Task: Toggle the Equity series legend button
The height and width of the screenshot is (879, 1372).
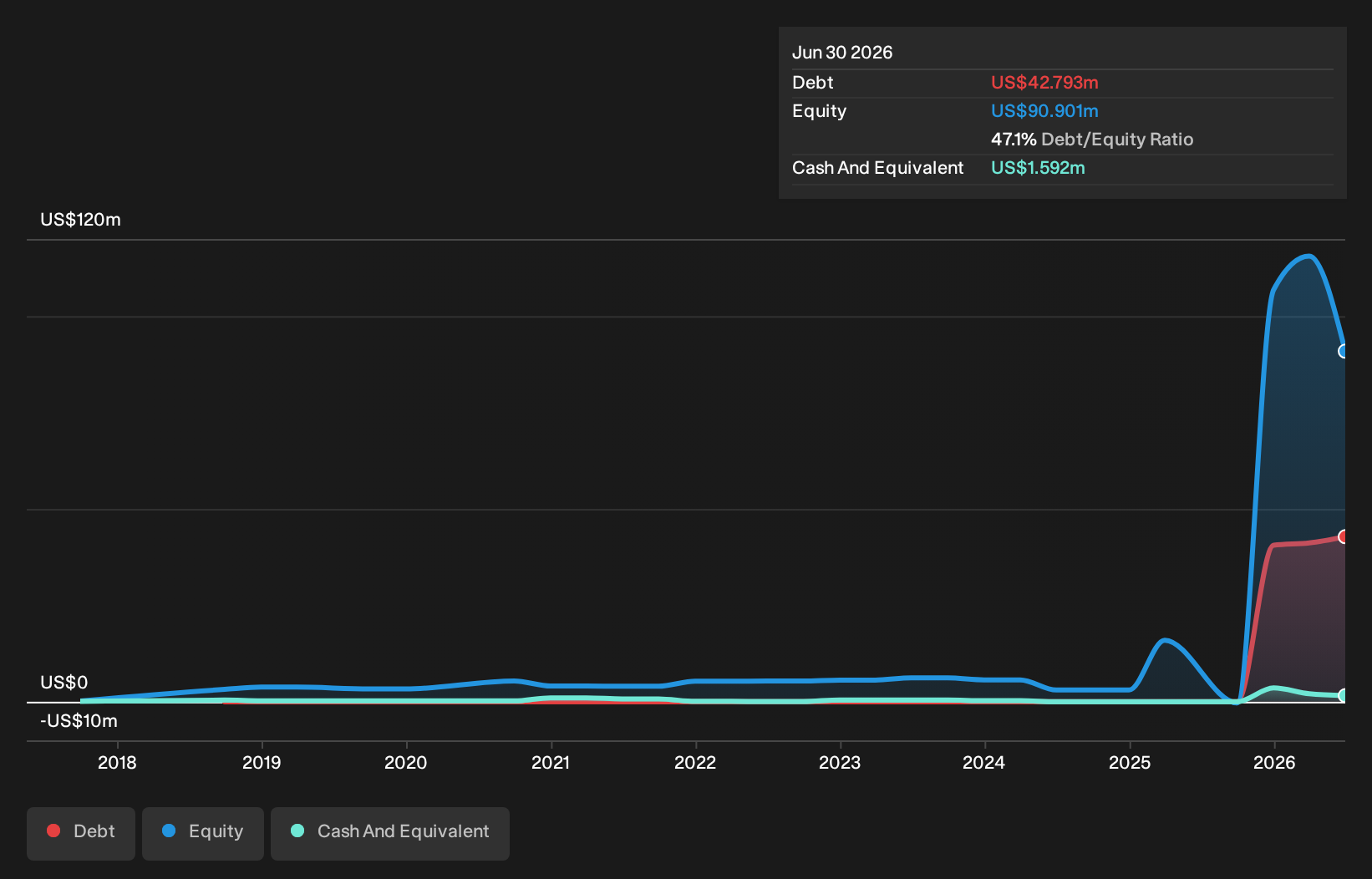Action: click(x=203, y=833)
